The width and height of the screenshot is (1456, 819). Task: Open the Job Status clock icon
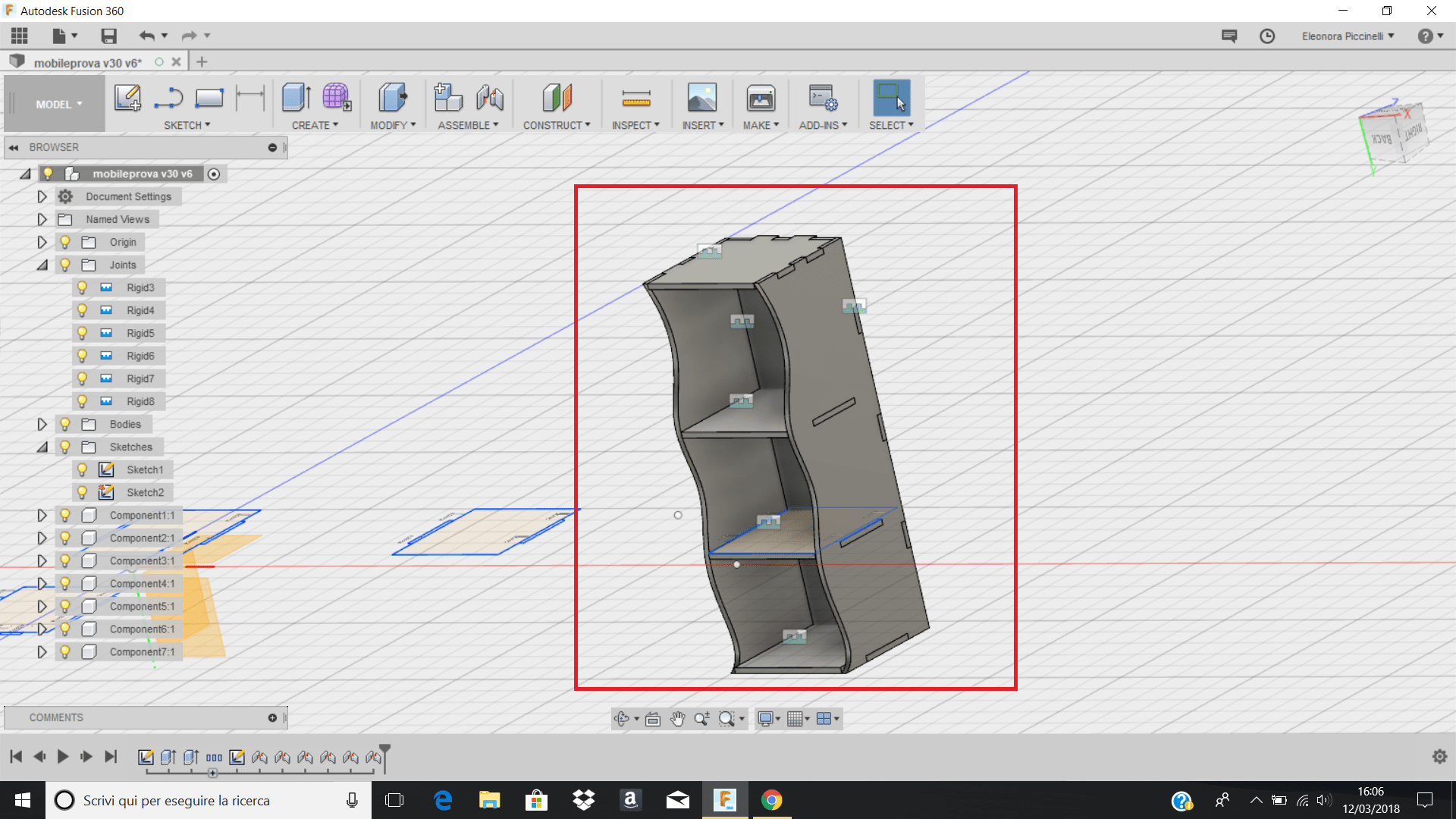1267,36
